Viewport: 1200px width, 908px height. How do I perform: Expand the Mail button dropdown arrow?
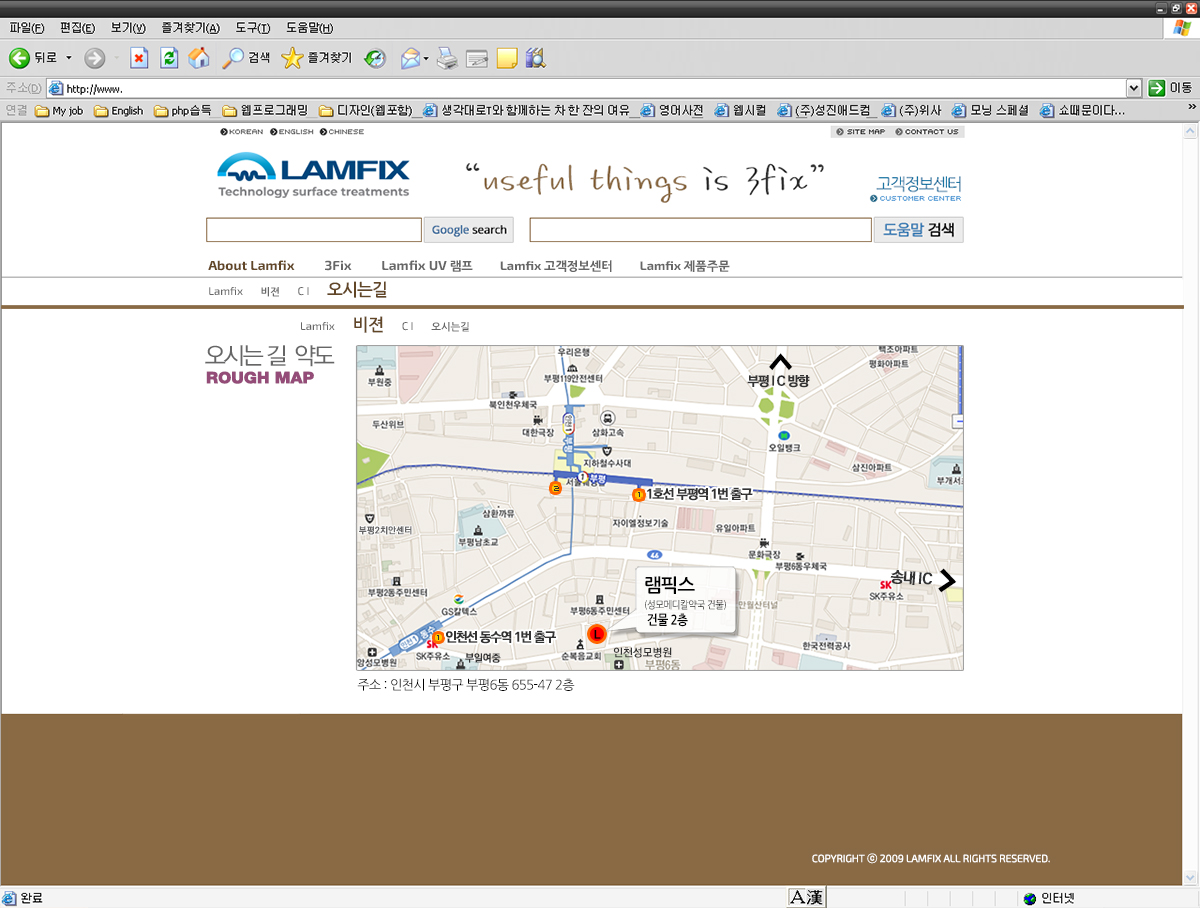pos(426,58)
